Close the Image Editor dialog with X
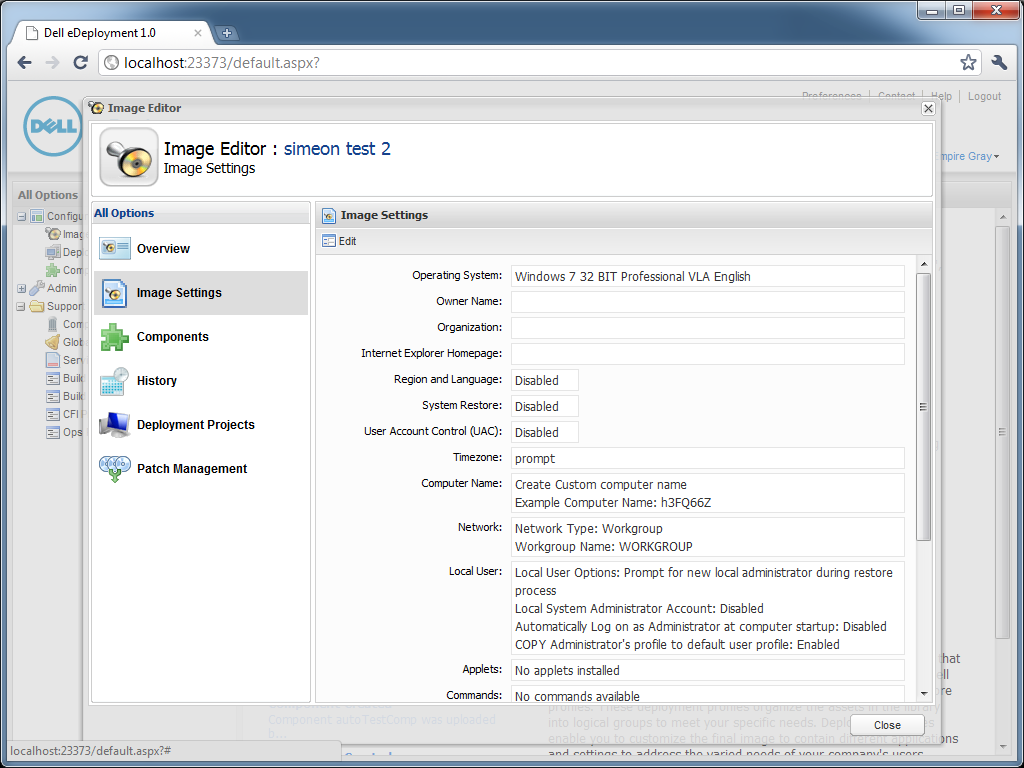Viewport: 1024px width, 768px height. [928, 108]
